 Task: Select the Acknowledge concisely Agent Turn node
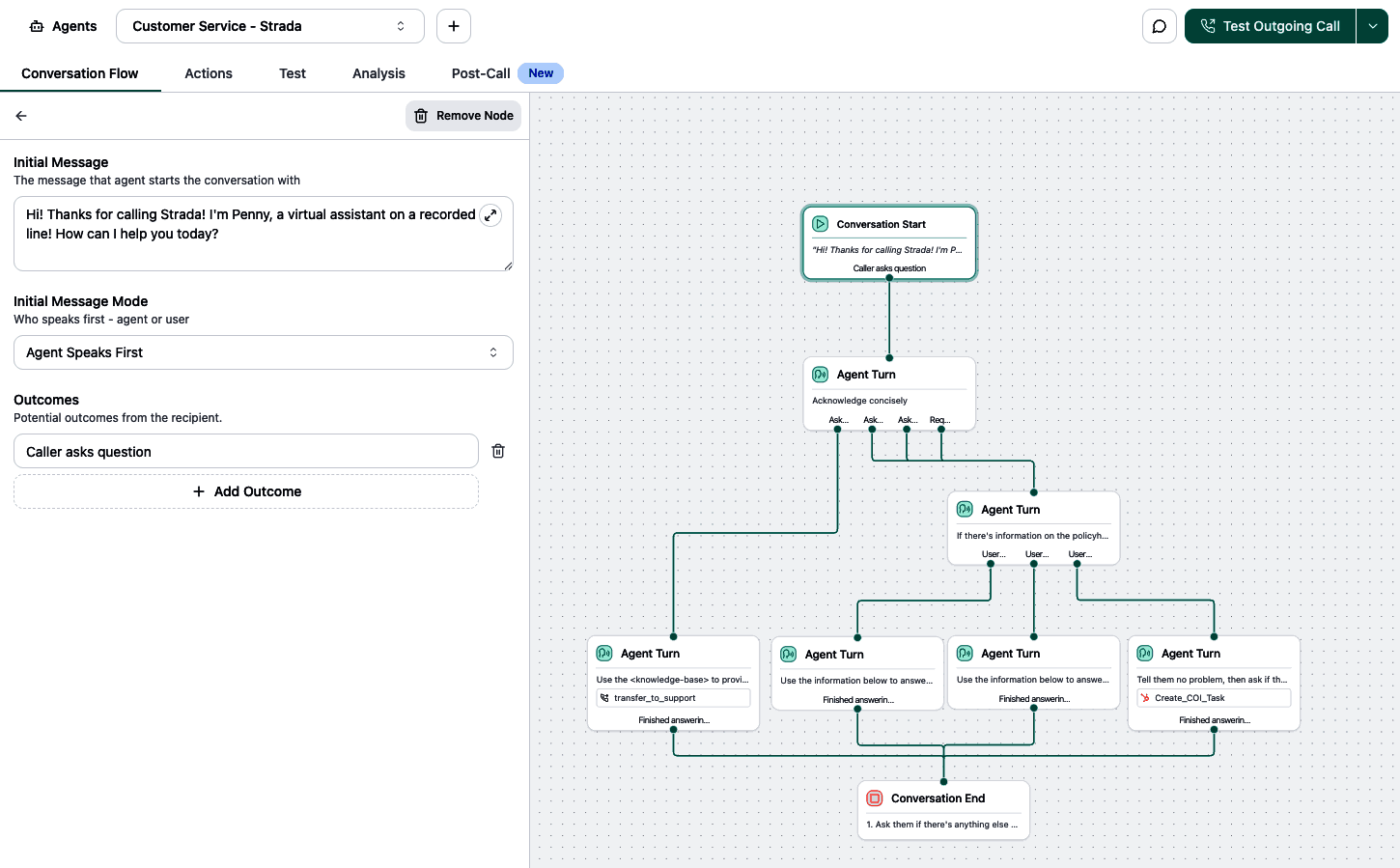[x=889, y=393]
